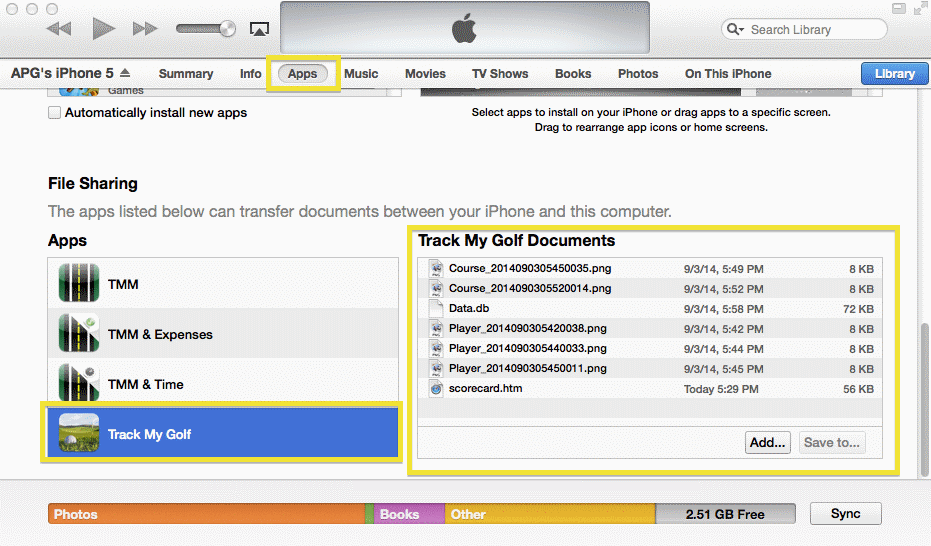Click Player_2014090305440033.png file icon
This screenshot has height=546, width=931.
436,348
